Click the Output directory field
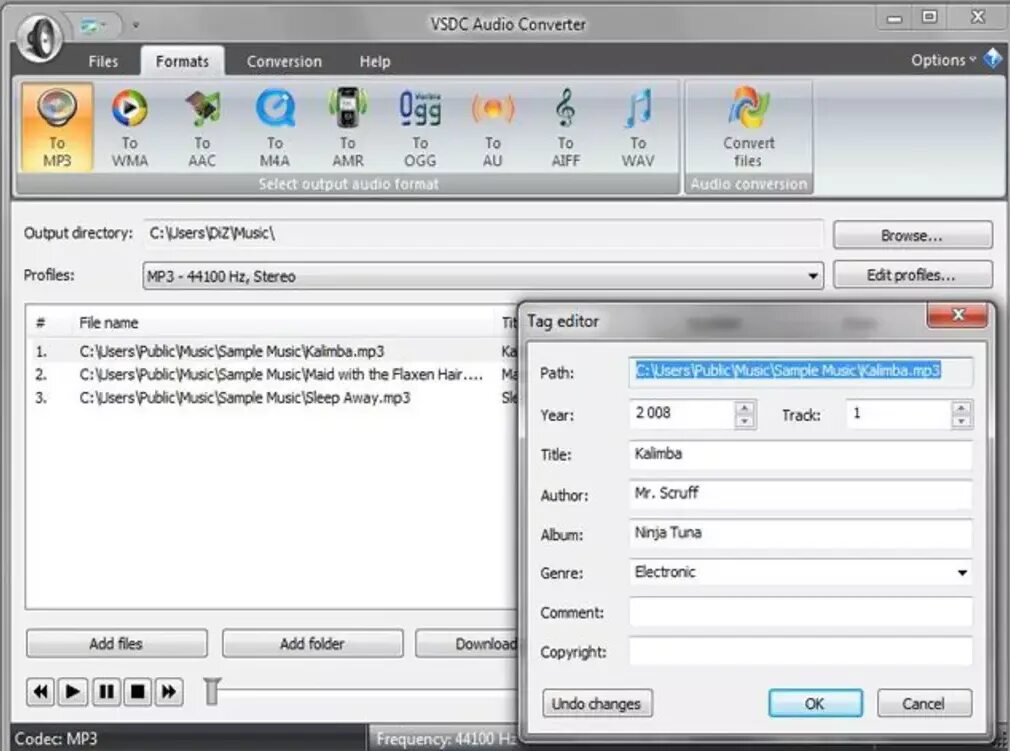 tap(483, 233)
